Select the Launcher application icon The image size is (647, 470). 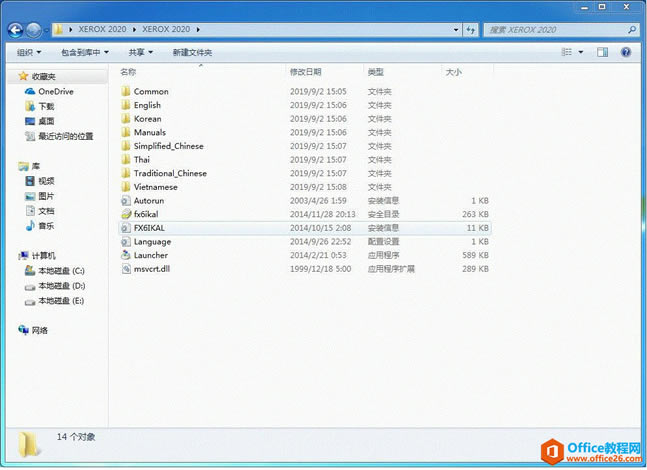[x=126, y=255]
